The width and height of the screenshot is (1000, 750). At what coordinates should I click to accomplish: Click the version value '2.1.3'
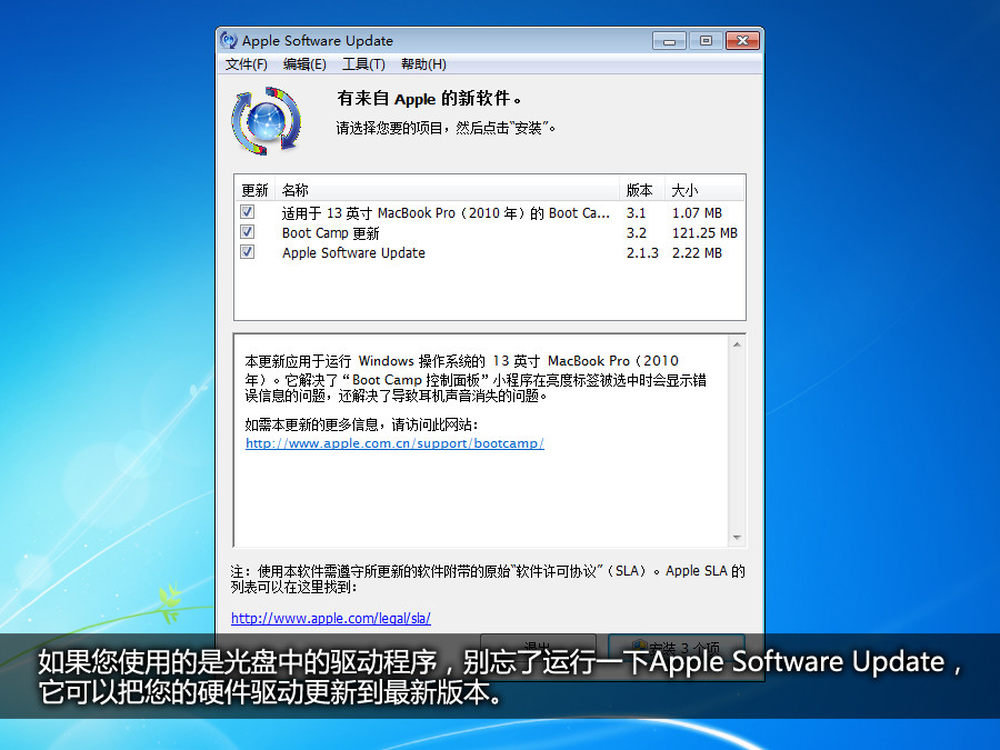[x=642, y=253]
